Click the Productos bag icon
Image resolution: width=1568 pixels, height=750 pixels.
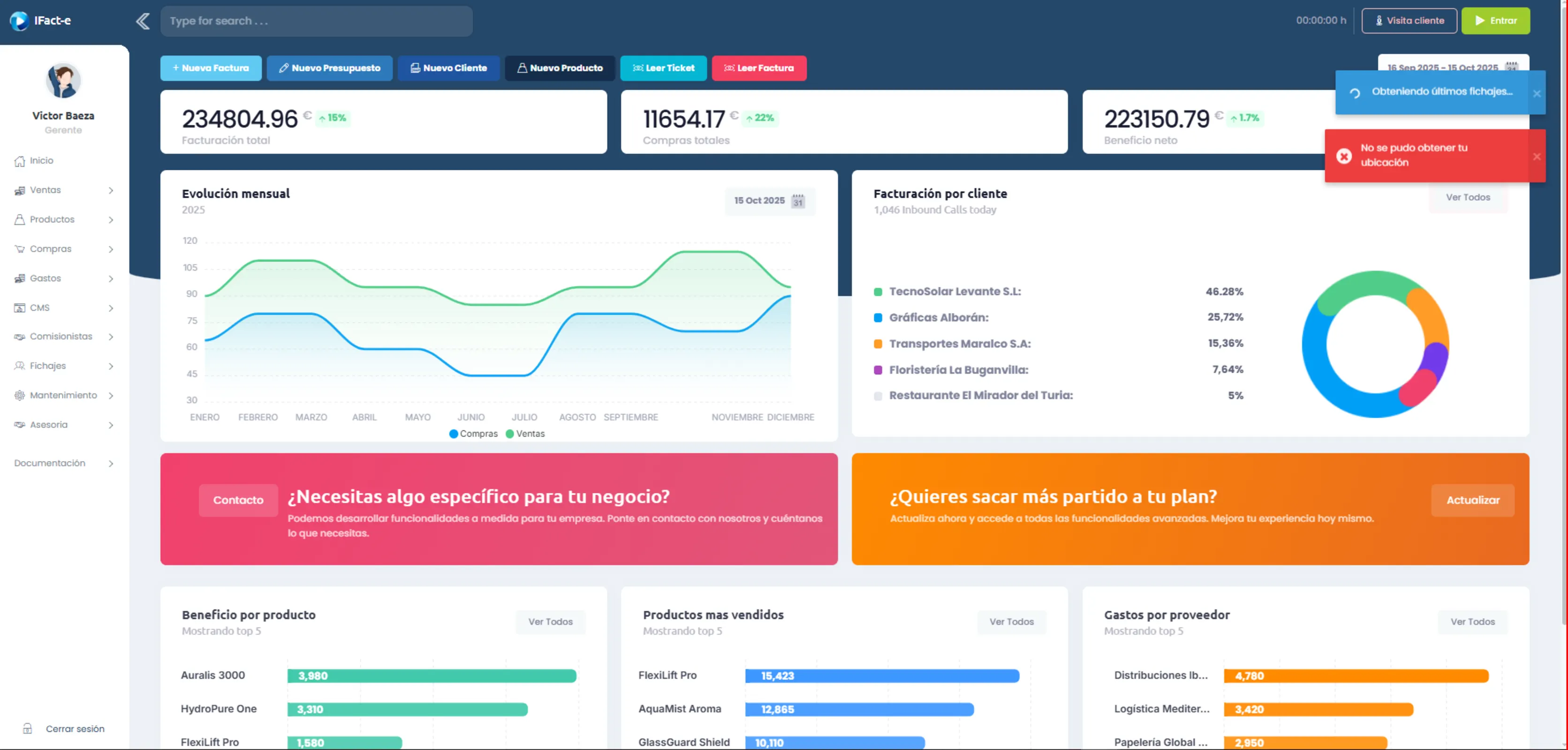coord(20,219)
